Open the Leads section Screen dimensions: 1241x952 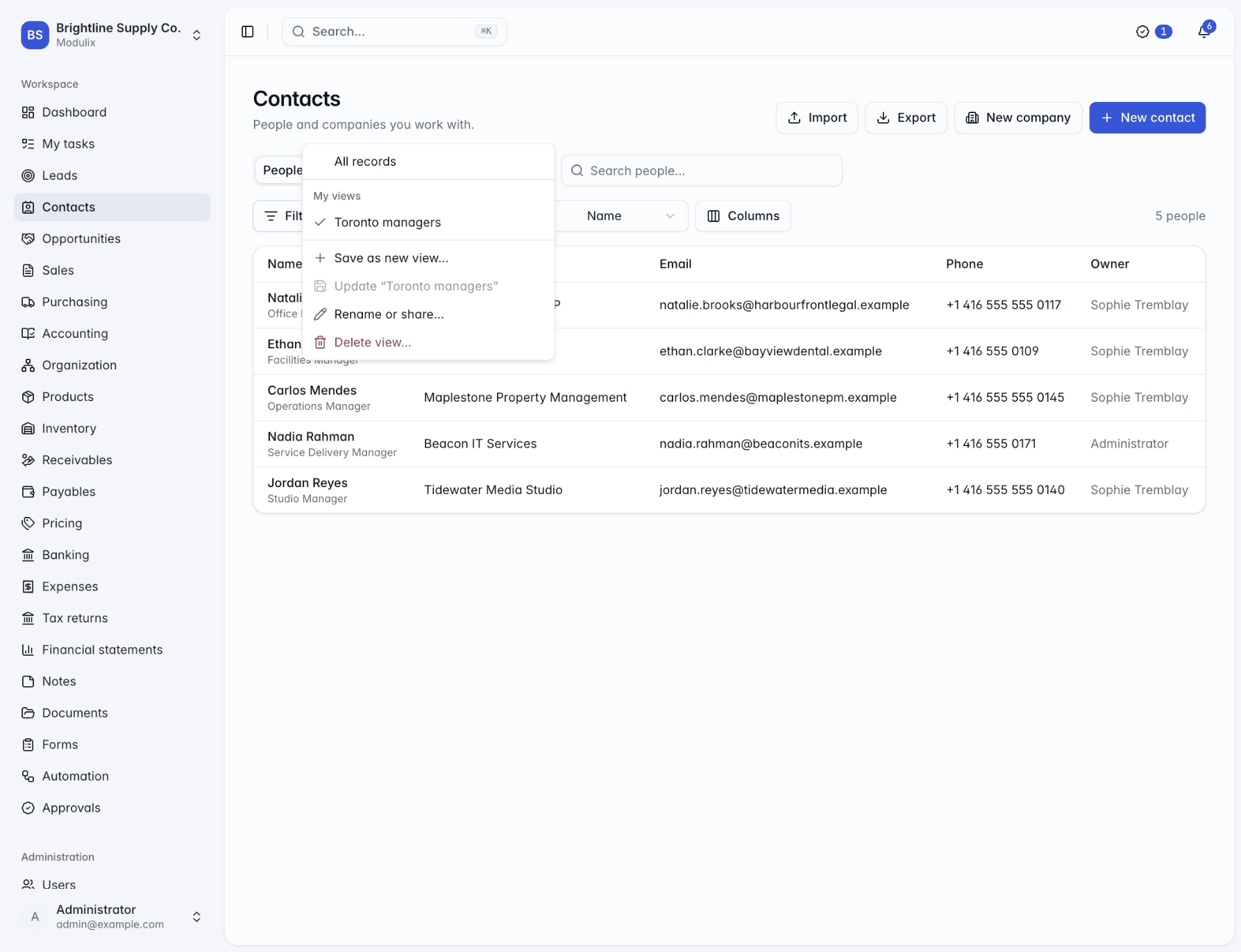click(x=112, y=176)
